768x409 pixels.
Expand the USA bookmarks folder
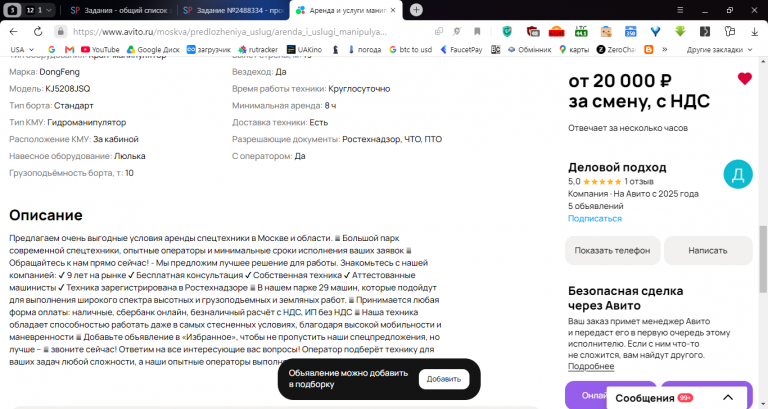pyautogui.click(x=22, y=49)
